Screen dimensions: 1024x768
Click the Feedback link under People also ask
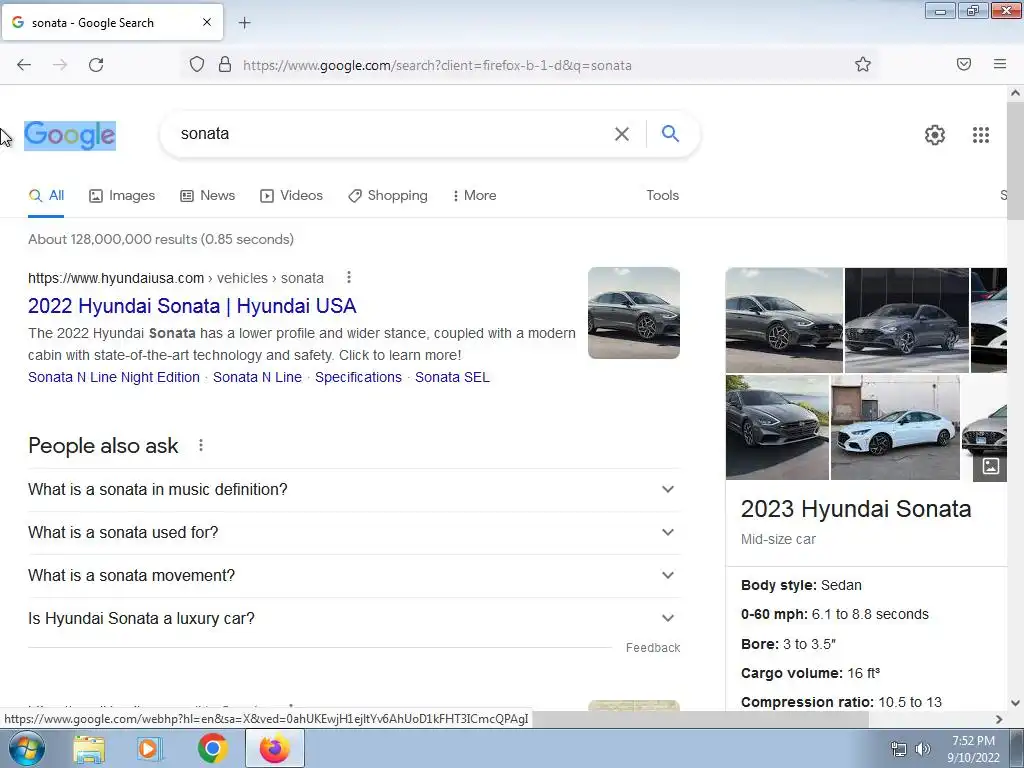653,648
